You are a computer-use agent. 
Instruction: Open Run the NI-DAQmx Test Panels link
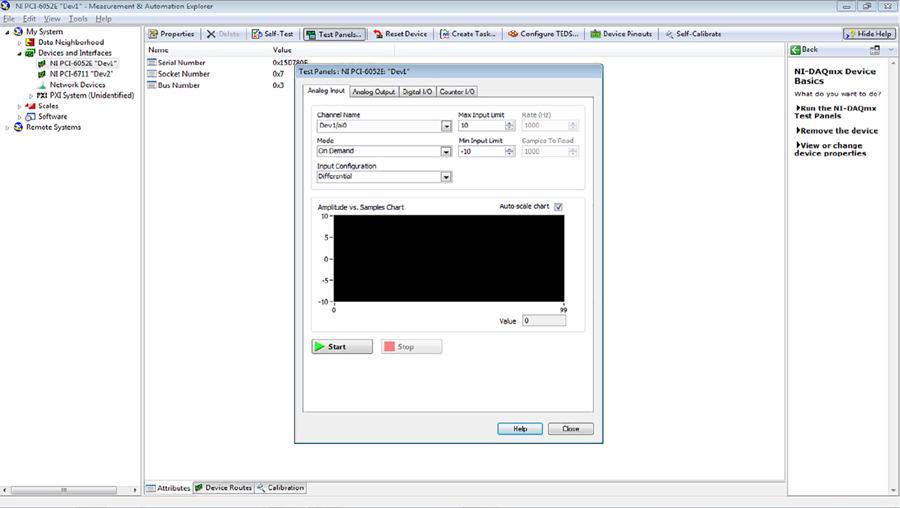[836, 112]
